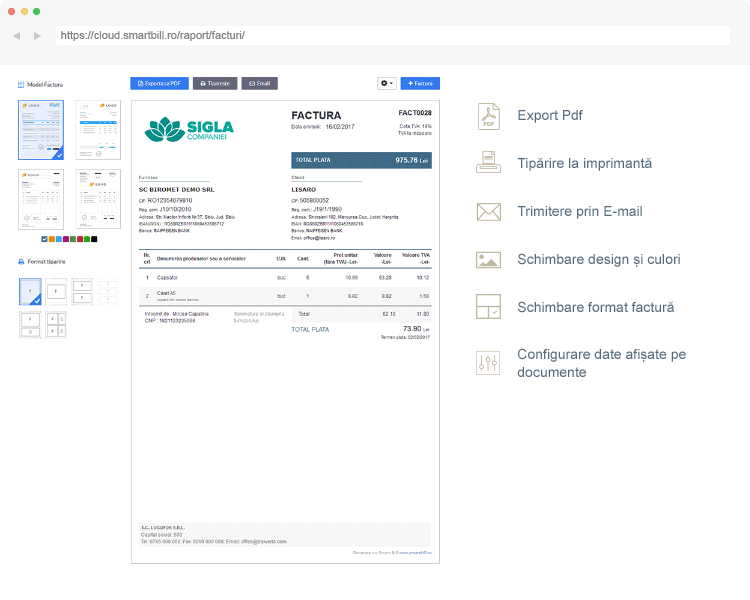750x600 pixels.
Task: Select the first checked print format thumbnail
Action: point(32,292)
